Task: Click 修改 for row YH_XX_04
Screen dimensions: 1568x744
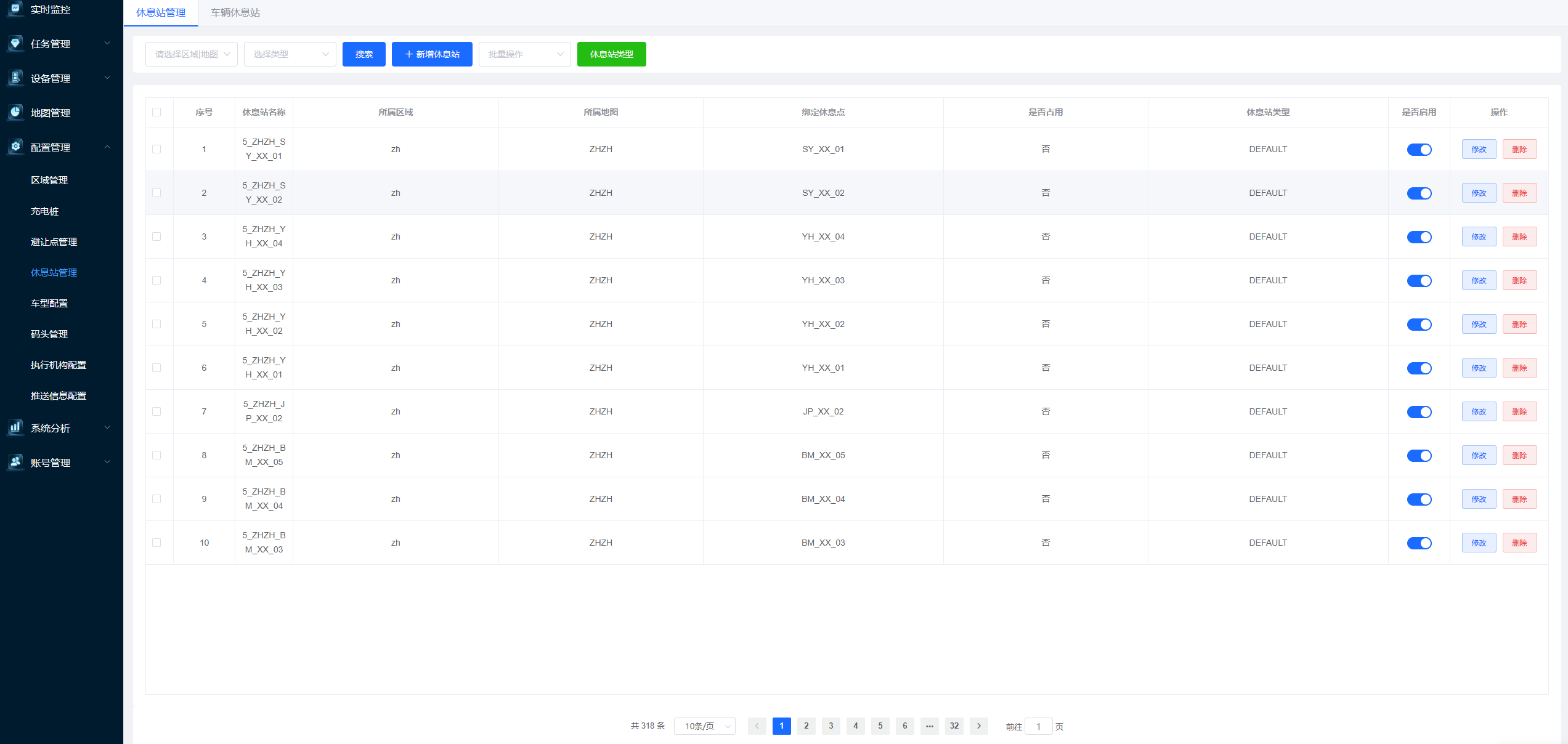Action: tap(1479, 237)
